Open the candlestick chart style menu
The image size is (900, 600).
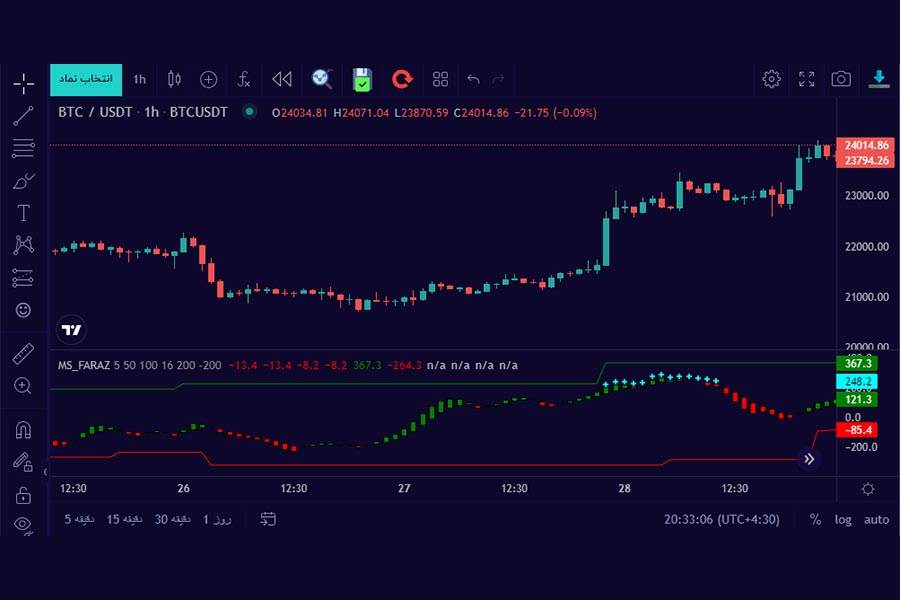[x=174, y=79]
